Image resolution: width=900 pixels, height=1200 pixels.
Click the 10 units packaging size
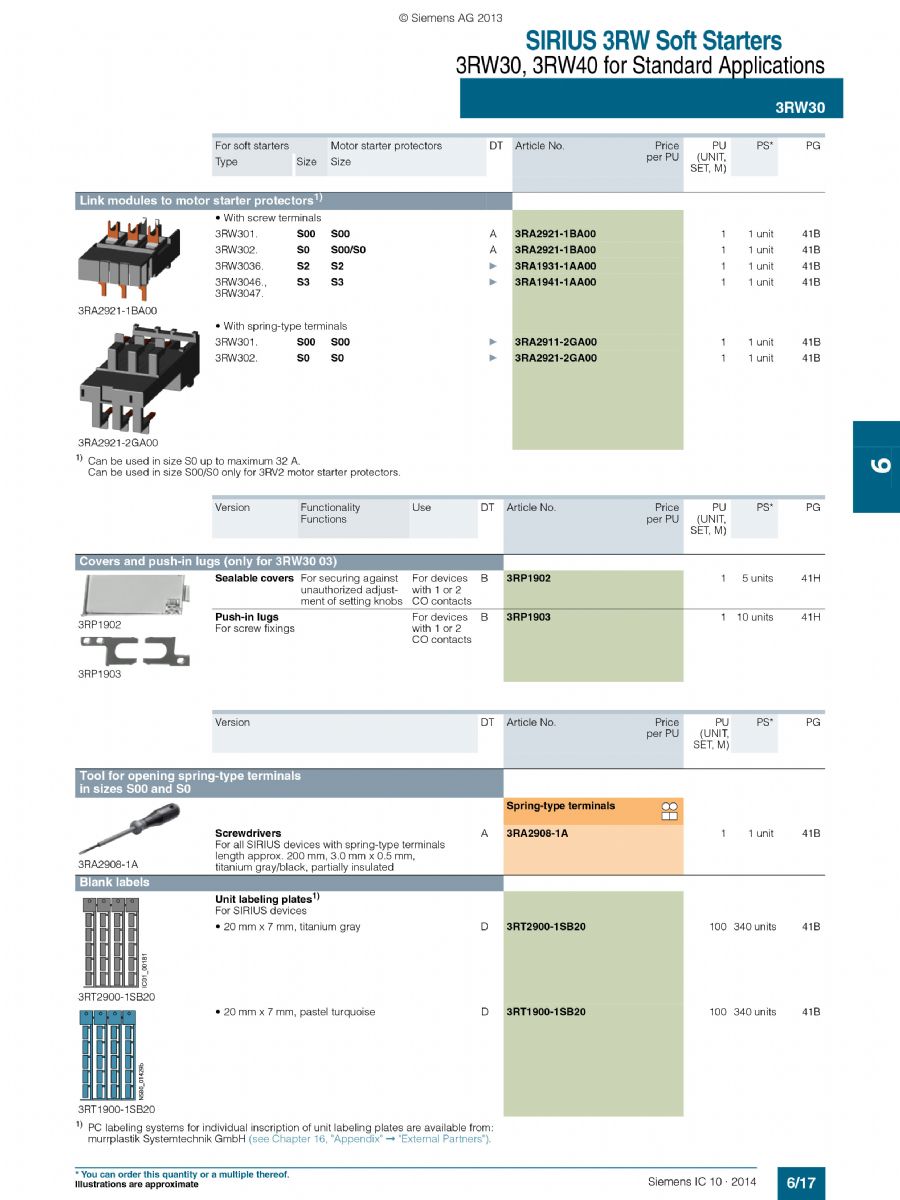[755, 617]
